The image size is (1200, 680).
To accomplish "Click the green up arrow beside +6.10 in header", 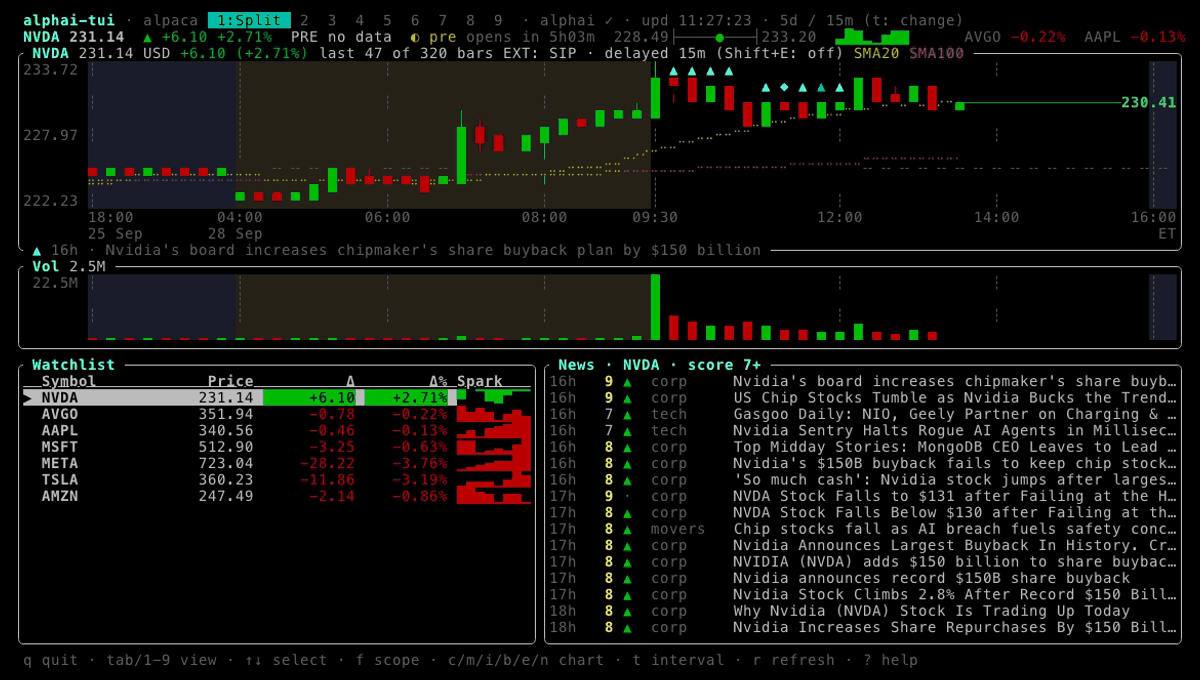I will coord(148,37).
